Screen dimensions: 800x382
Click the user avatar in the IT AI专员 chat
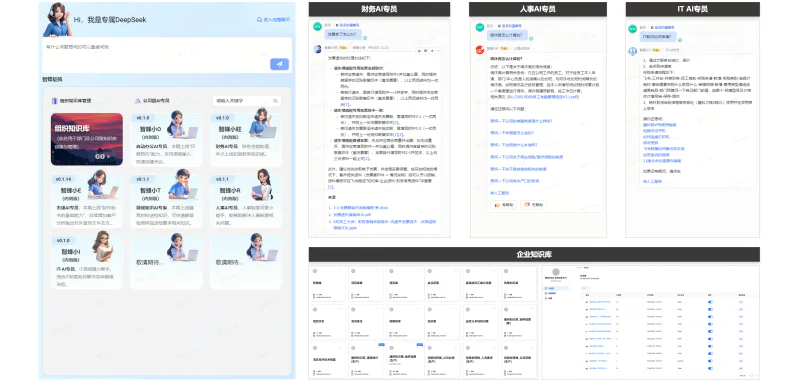tap(633, 29)
